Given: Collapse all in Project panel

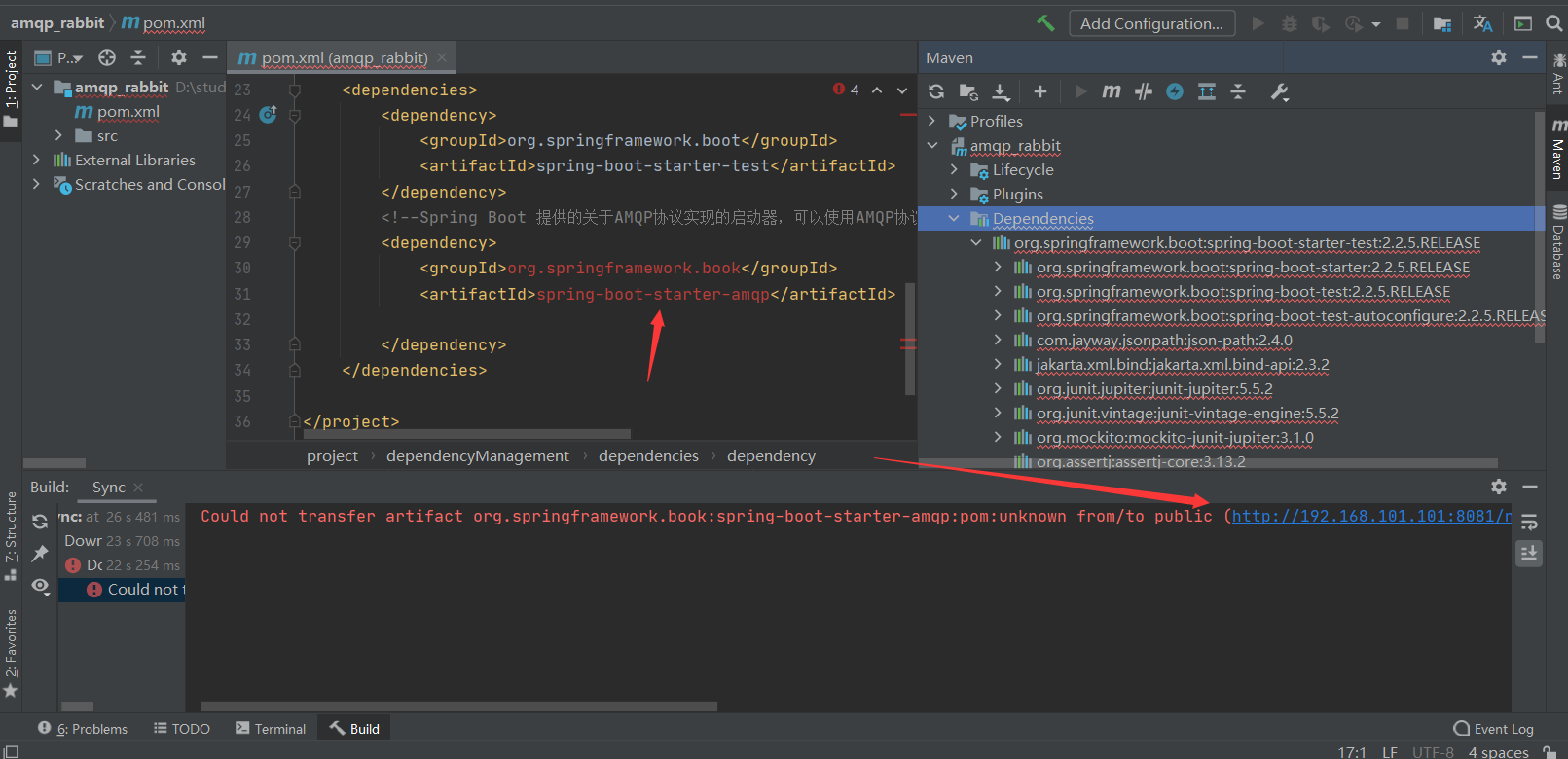Looking at the screenshot, I should tap(138, 57).
